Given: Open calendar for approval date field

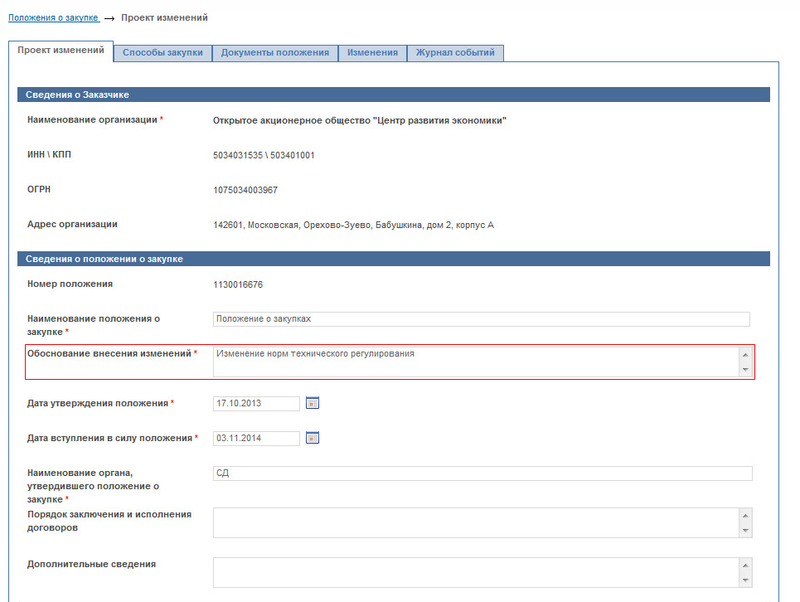Looking at the screenshot, I should 312,403.
